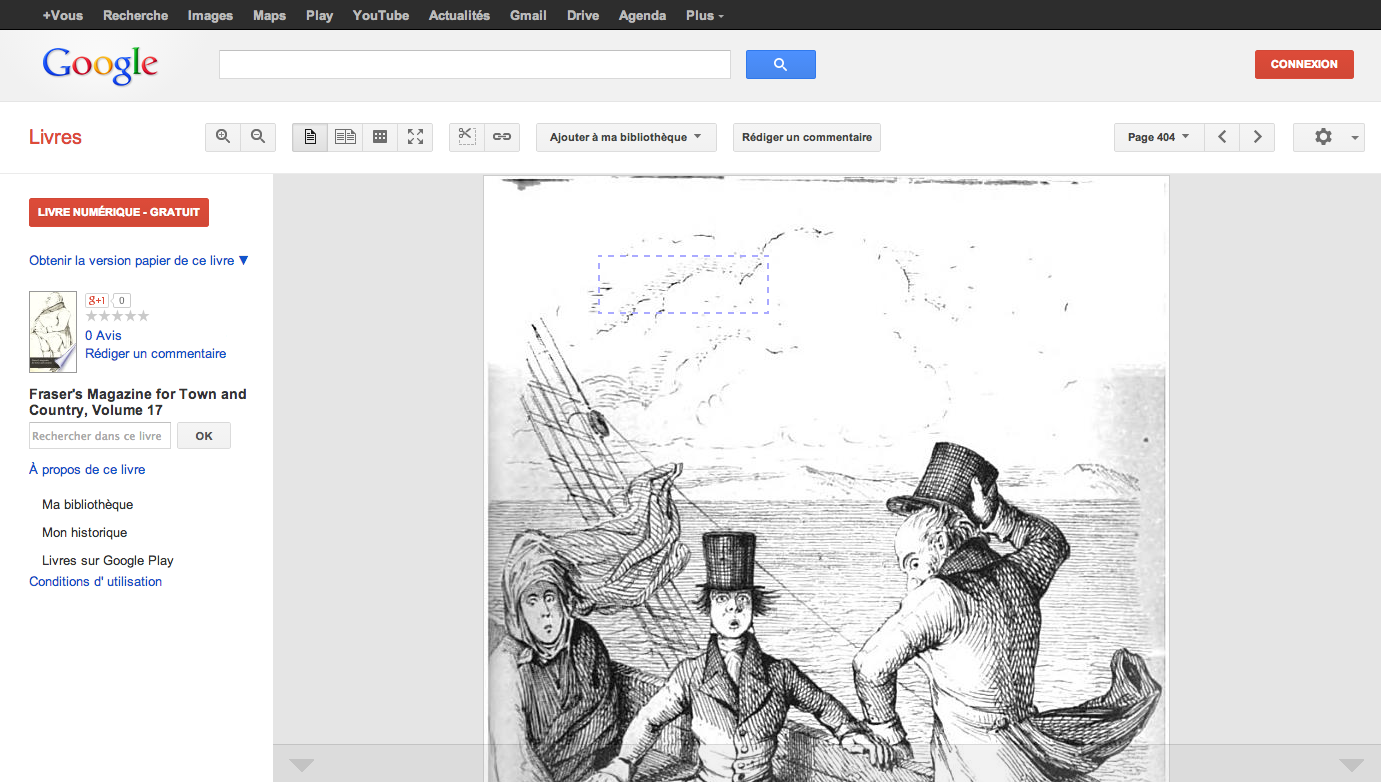The image size is (1381, 782).
Task: Click the Livres heading link
Action: point(55,137)
